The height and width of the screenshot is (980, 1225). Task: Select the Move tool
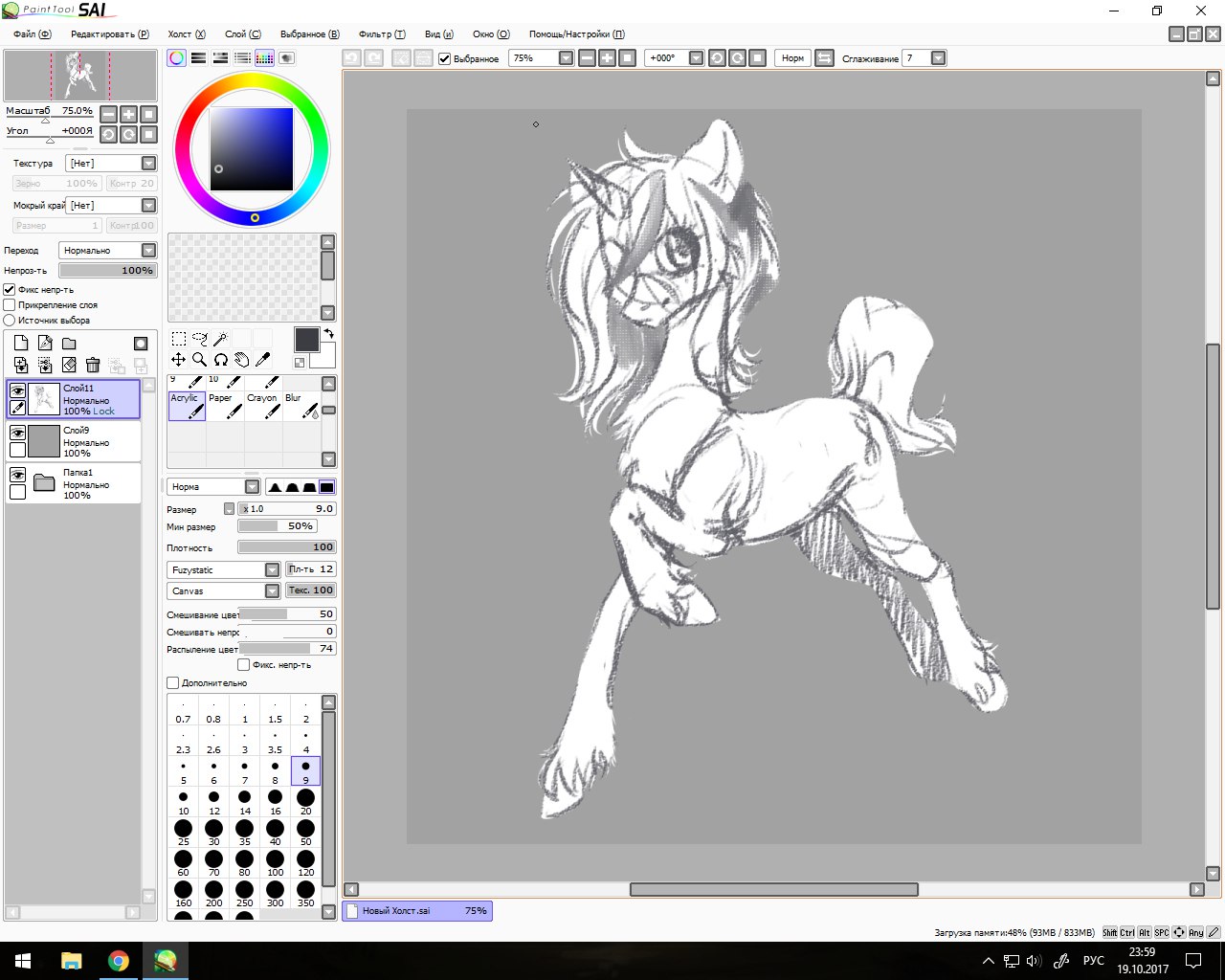179,360
